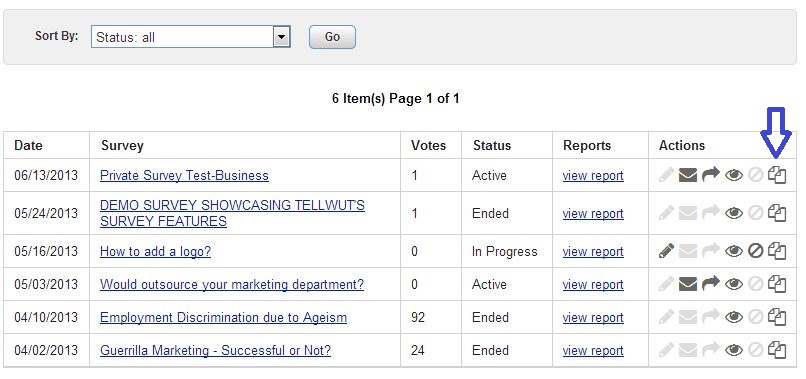Click the date 05/24/2013
This screenshot has width=806, height=379.
(x=46, y=213)
